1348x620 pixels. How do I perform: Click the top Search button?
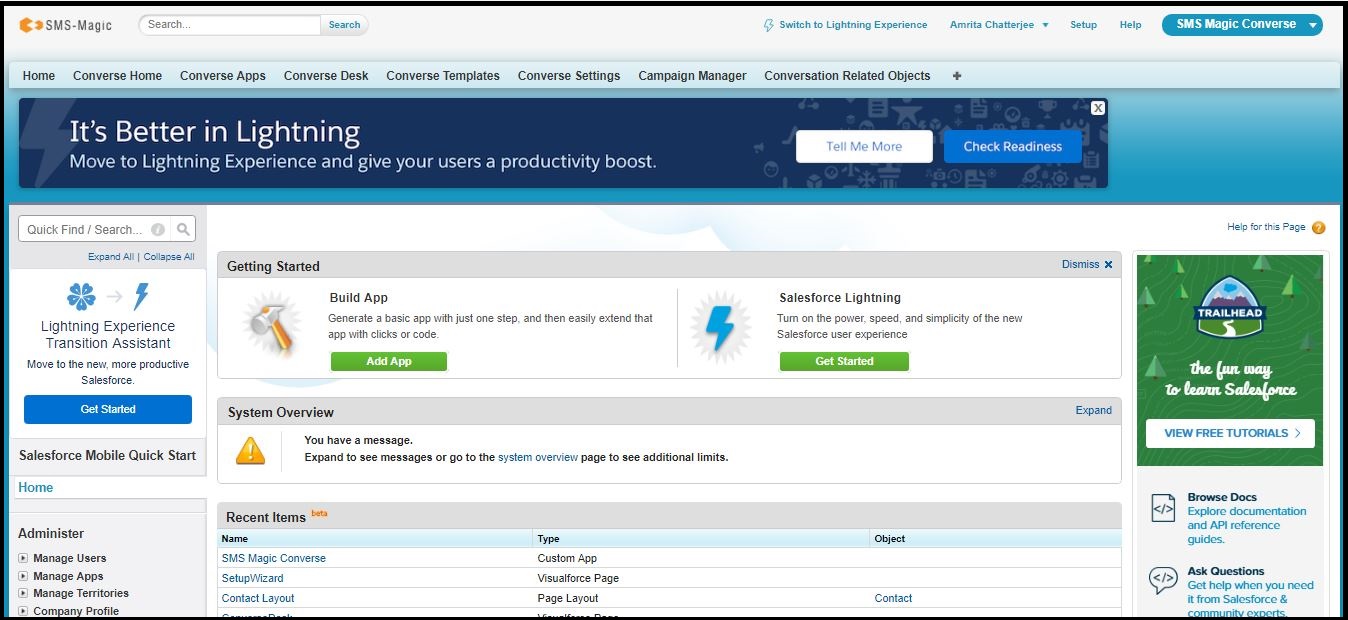coord(344,25)
